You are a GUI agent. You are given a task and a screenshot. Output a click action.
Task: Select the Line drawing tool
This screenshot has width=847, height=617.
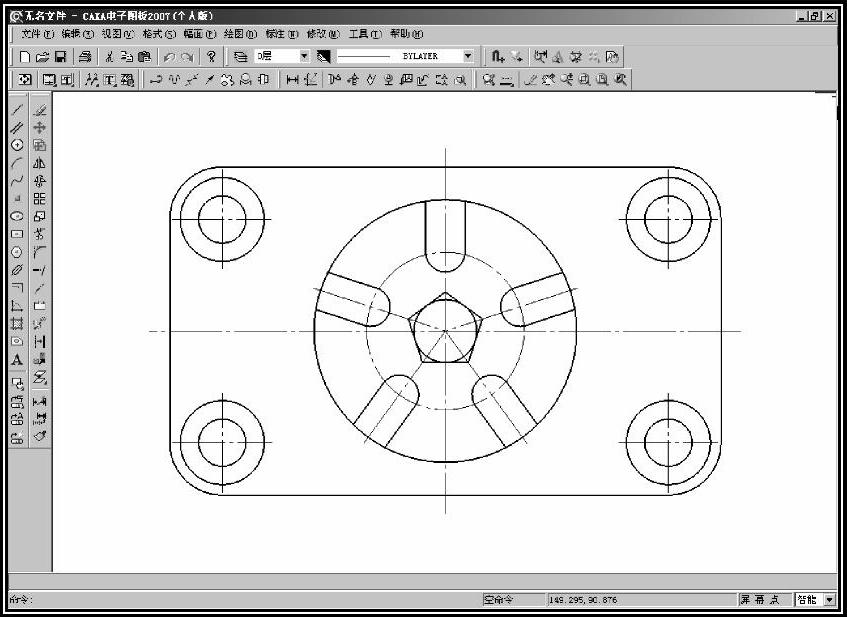tap(17, 110)
